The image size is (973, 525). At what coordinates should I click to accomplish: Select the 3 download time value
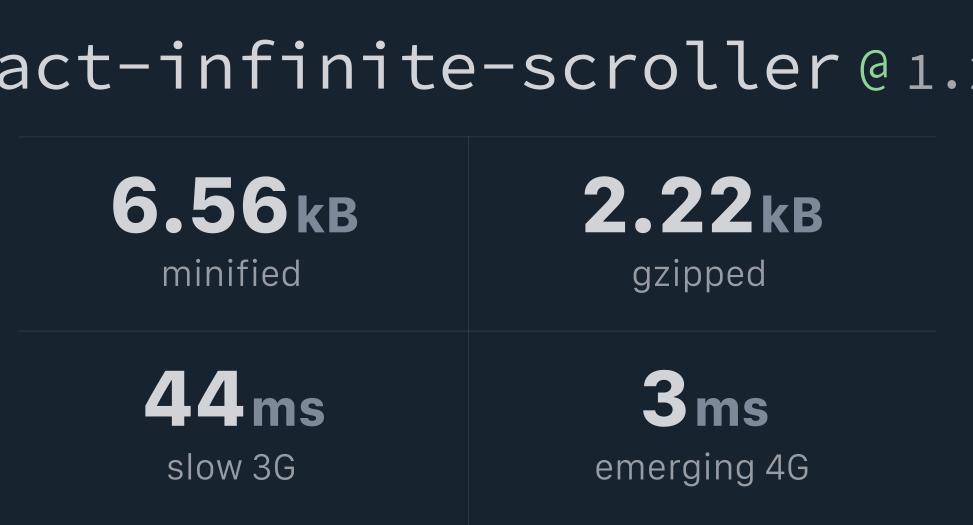tap(665, 398)
